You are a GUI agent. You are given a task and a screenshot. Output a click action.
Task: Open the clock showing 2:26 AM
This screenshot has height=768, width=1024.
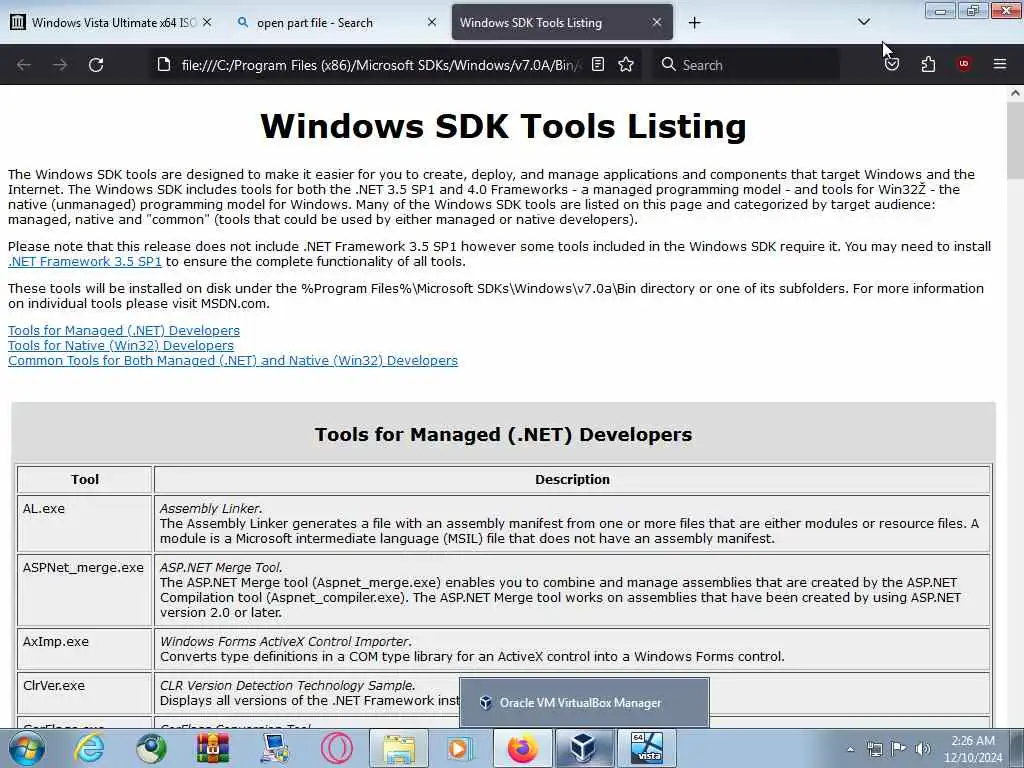[x=973, y=749]
